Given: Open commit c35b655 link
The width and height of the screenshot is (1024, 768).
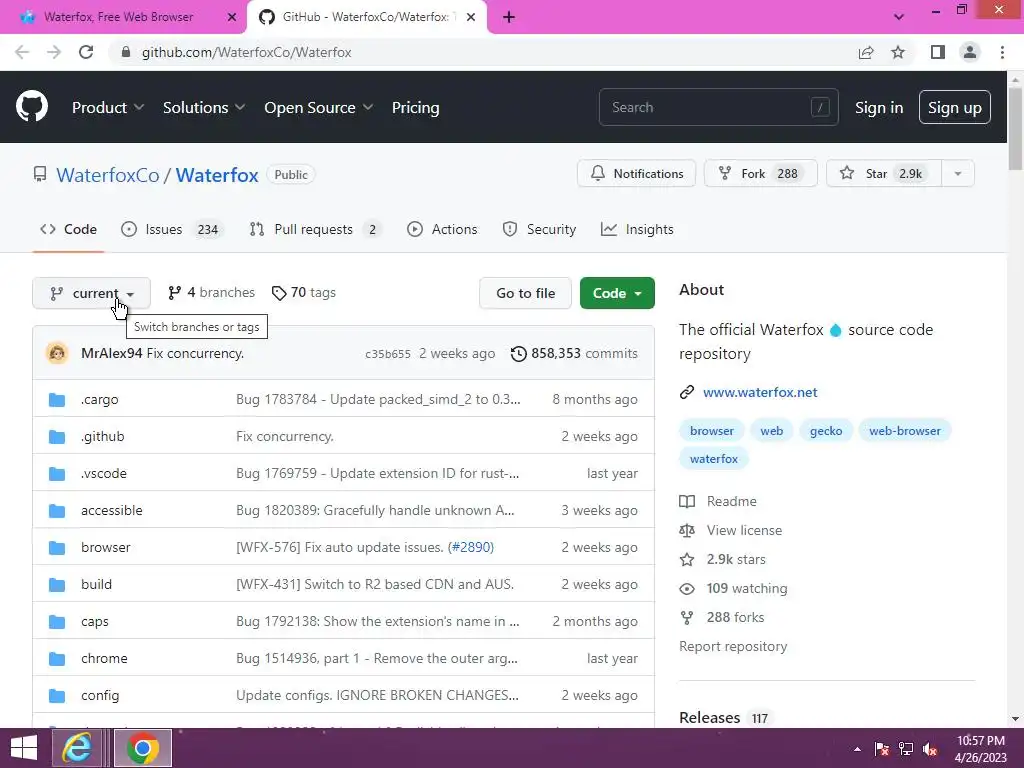Looking at the screenshot, I should (388, 354).
